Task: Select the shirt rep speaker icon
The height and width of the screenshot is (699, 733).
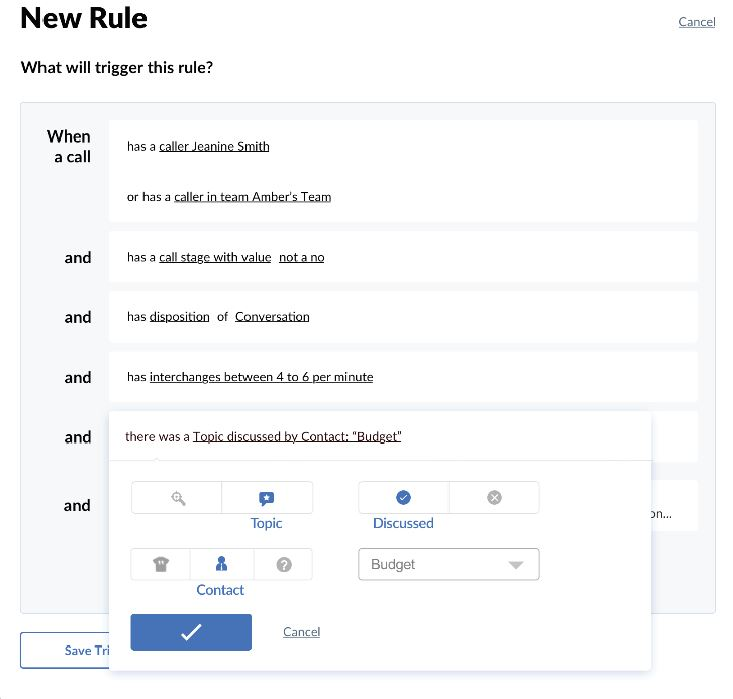Action: (161, 565)
